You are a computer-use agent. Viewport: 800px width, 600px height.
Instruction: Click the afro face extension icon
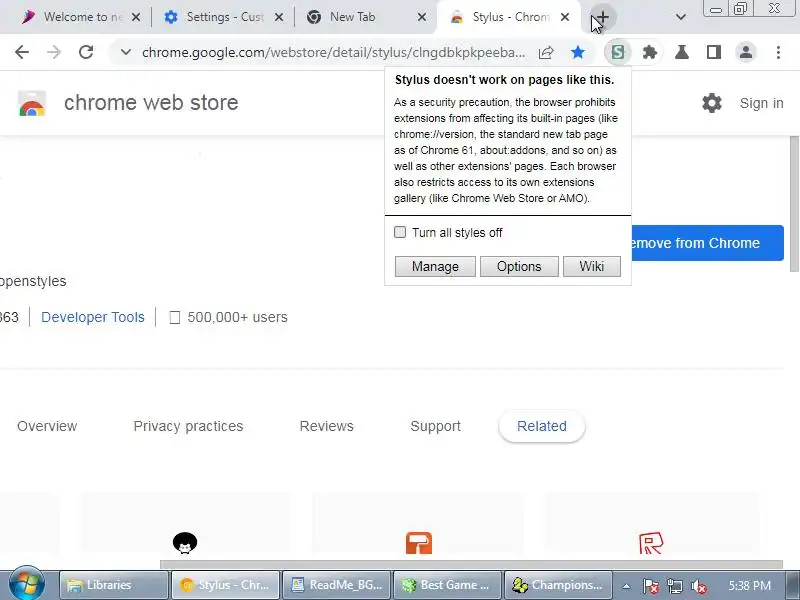[x=185, y=543]
